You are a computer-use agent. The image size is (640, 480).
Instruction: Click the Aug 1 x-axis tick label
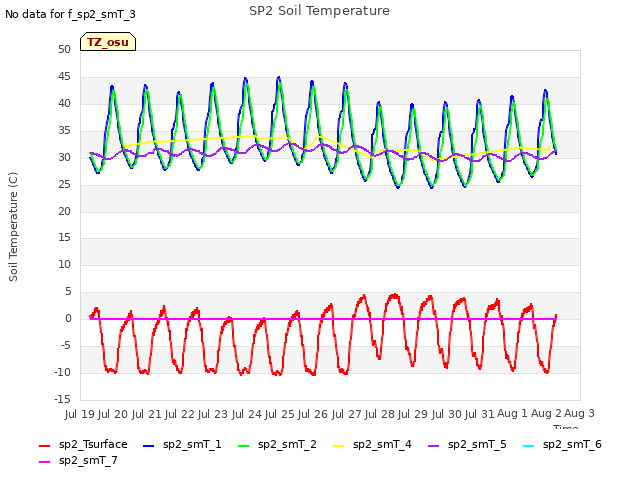(x=512, y=414)
